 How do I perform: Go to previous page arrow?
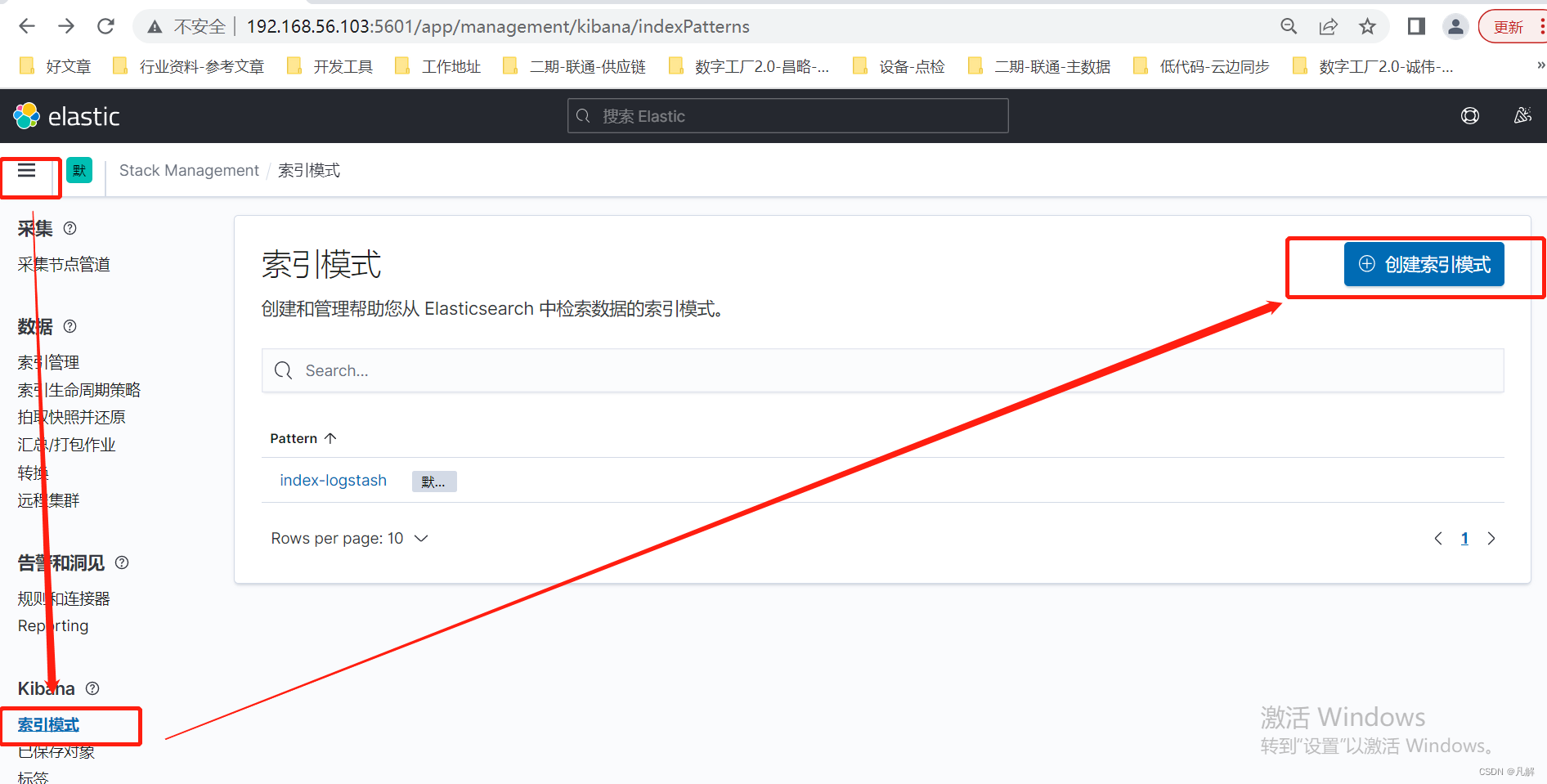coord(1438,538)
